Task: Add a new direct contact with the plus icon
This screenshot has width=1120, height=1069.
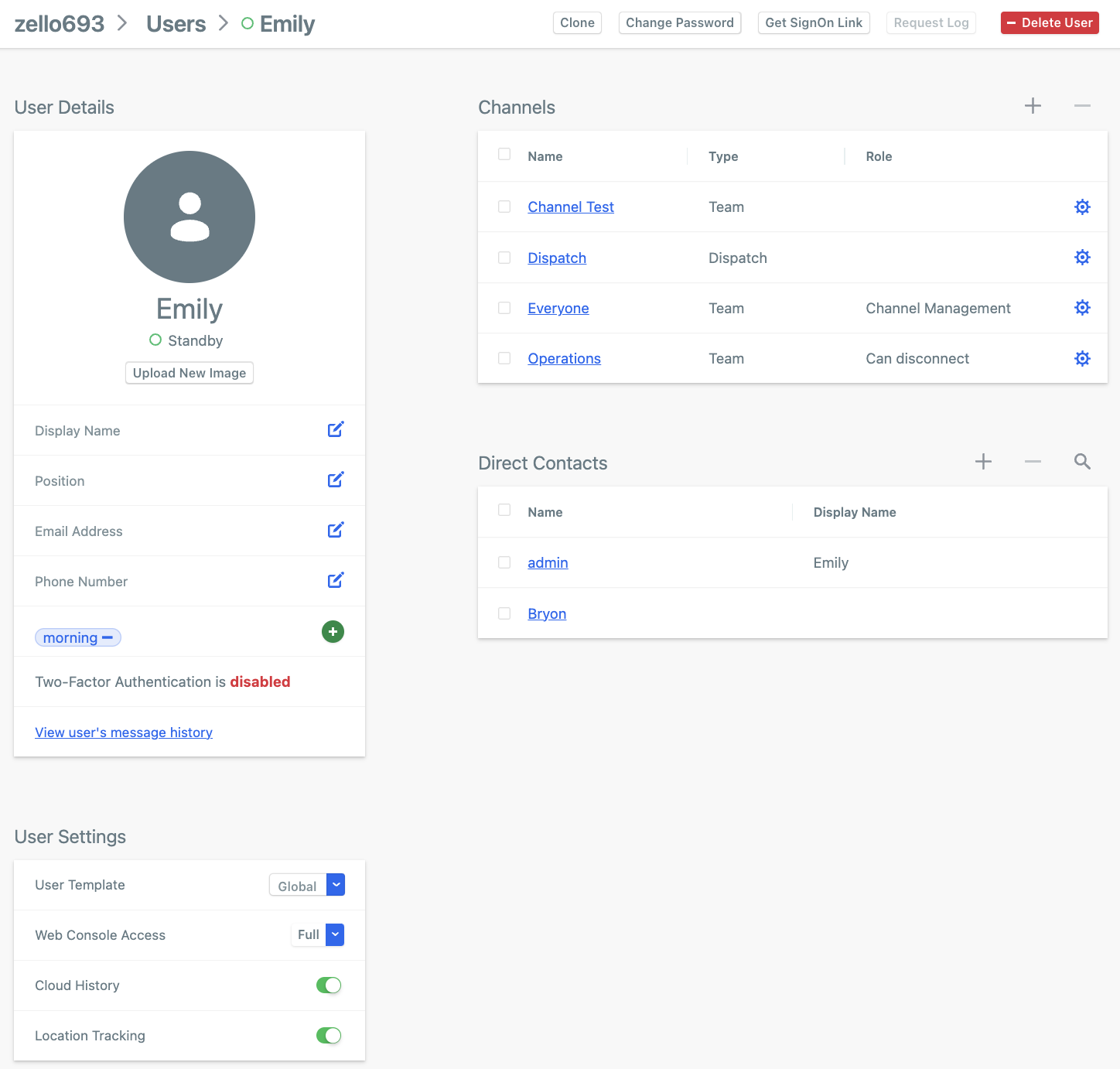Action: 982,462
